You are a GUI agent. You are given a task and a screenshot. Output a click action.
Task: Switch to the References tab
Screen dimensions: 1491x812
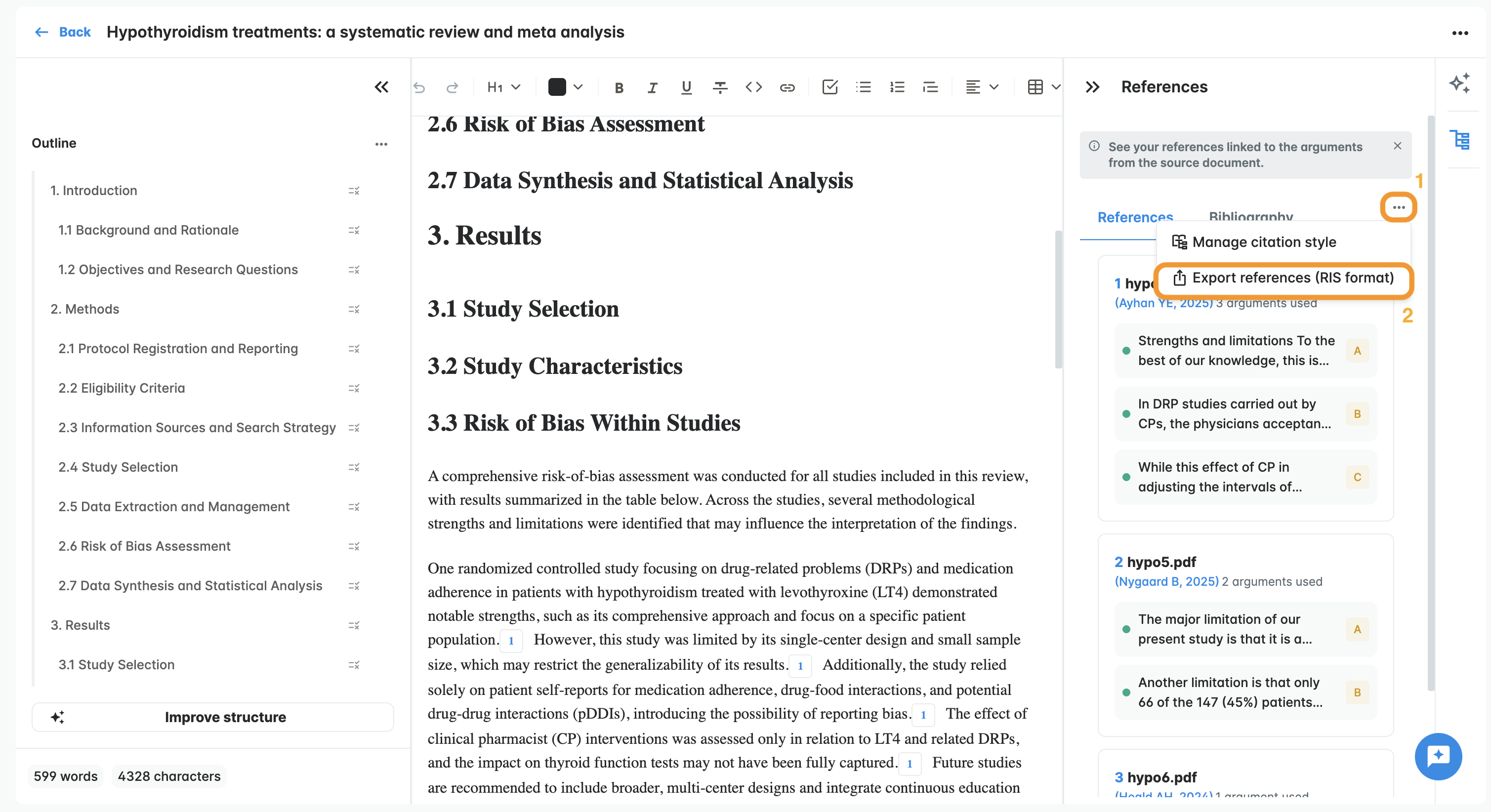[x=1135, y=217]
